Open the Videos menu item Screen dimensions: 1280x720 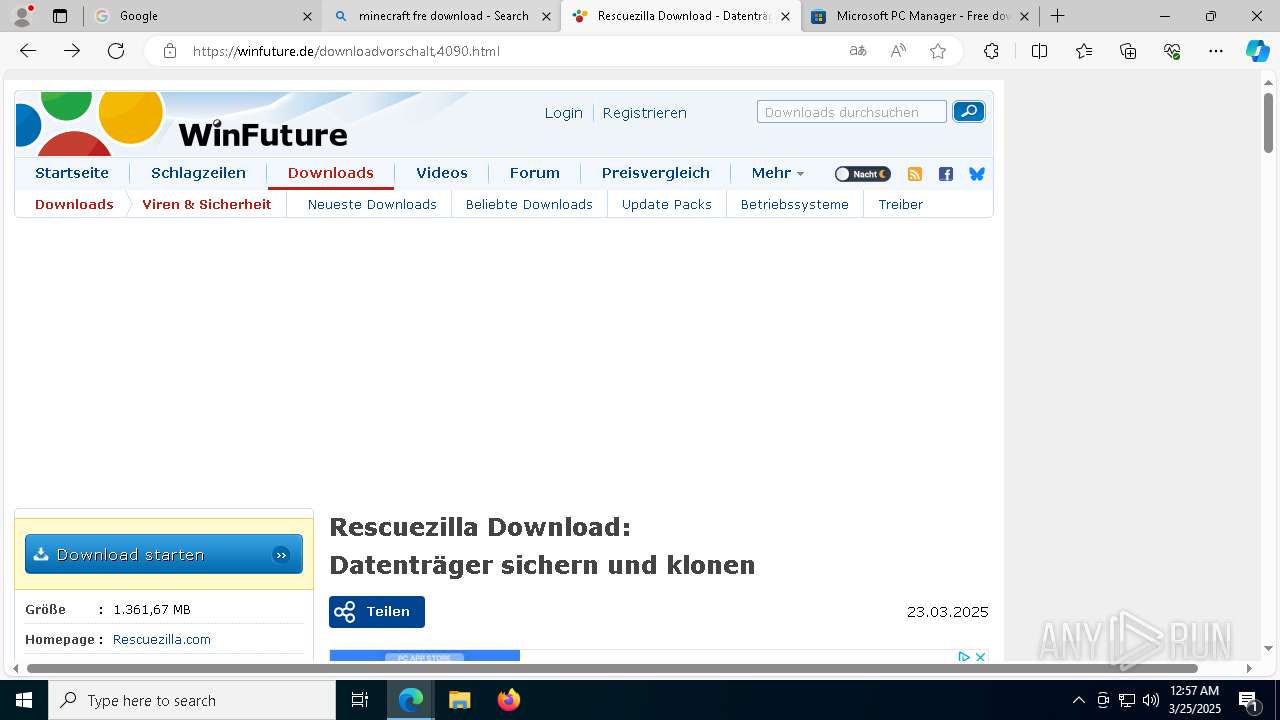442,173
